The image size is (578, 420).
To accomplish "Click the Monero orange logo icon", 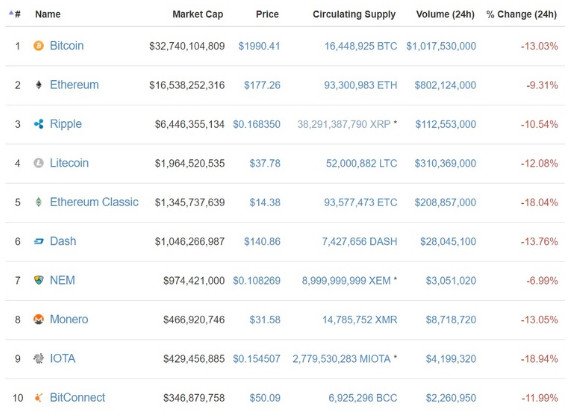I will tap(38, 319).
